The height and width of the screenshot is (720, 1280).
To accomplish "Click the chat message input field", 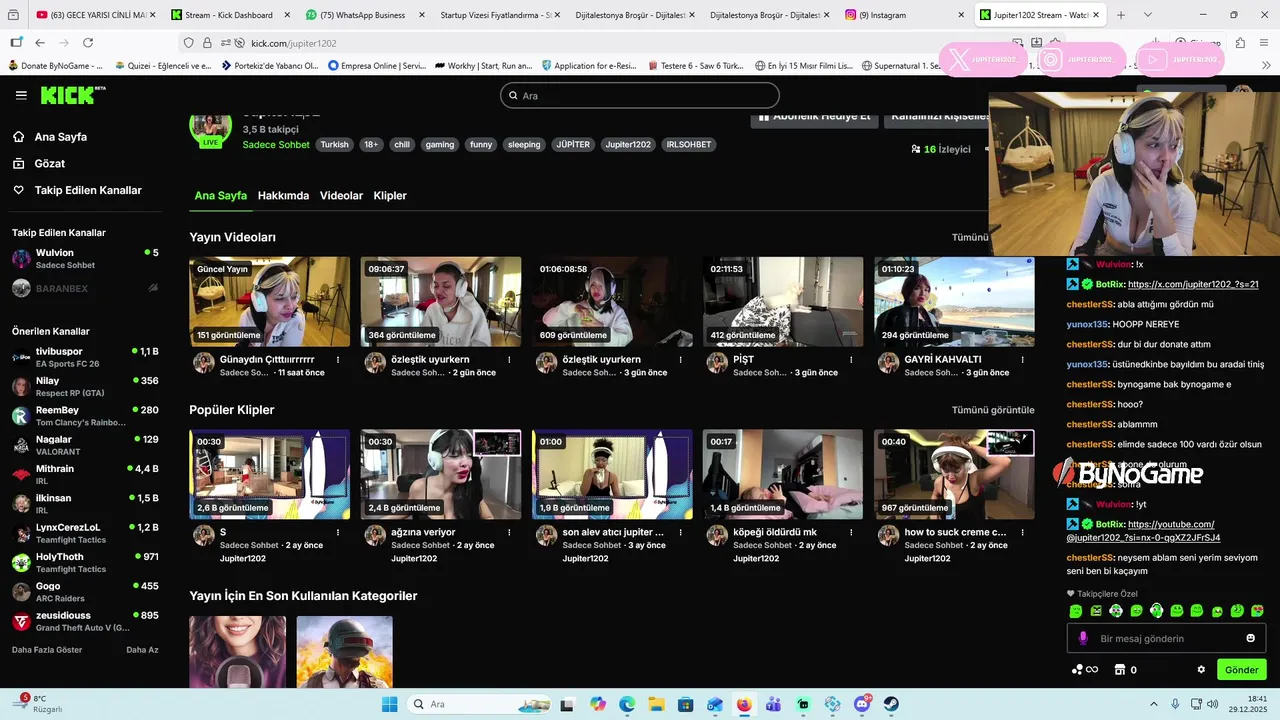I will pos(1166,638).
